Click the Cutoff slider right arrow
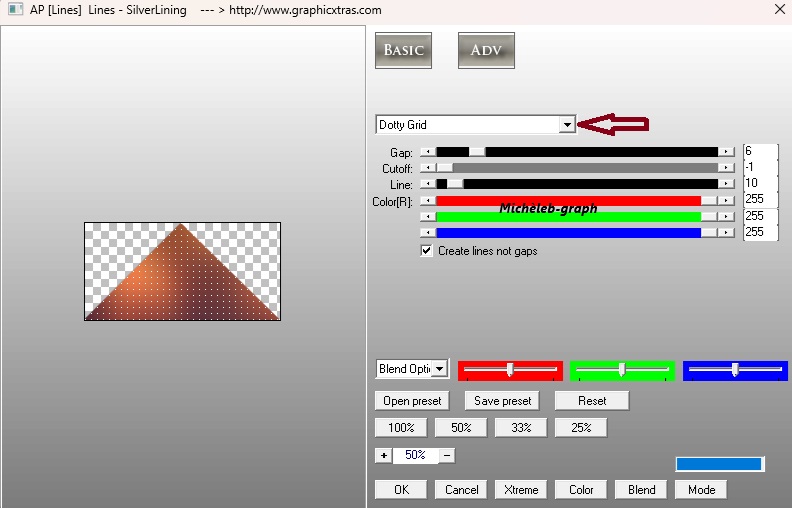The width and height of the screenshot is (792, 508). coord(726,168)
